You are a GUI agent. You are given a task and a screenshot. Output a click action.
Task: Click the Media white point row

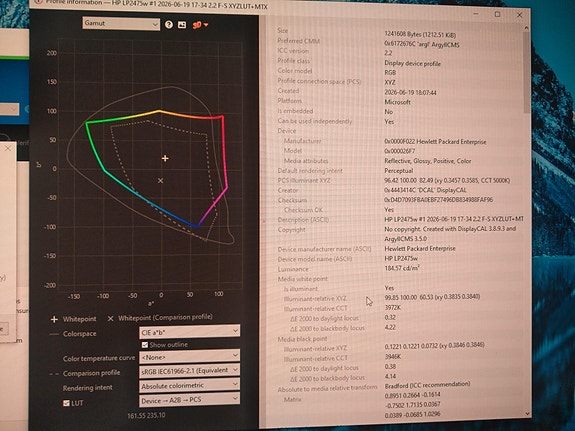tap(400, 279)
